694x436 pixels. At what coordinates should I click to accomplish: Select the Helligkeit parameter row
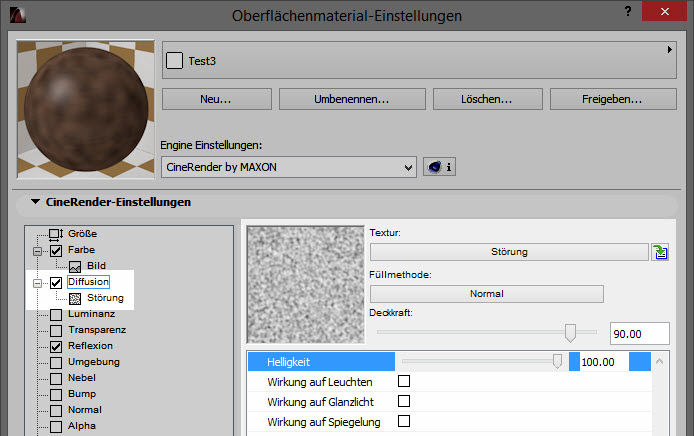pos(450,362)
